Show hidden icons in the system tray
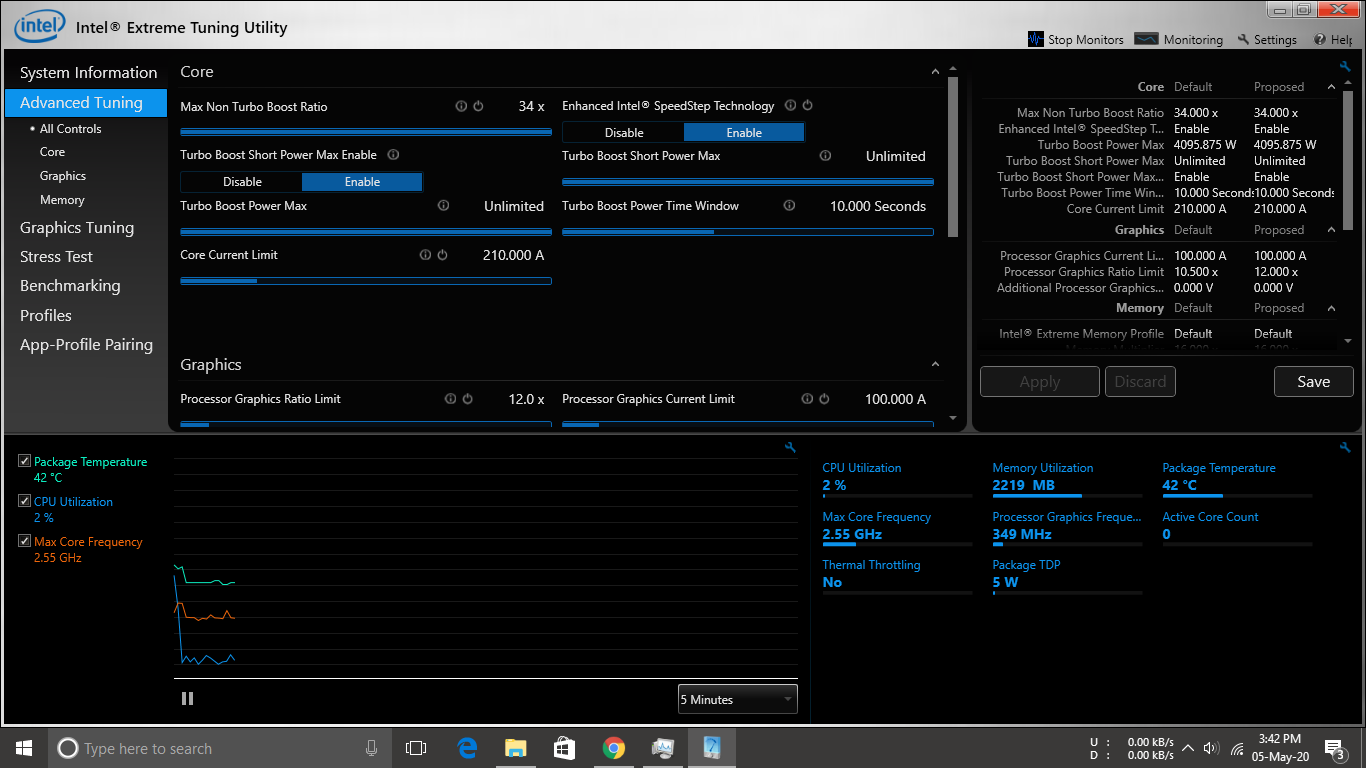The height and width of the screenshot is (768, 1366). click(1188, 748)
